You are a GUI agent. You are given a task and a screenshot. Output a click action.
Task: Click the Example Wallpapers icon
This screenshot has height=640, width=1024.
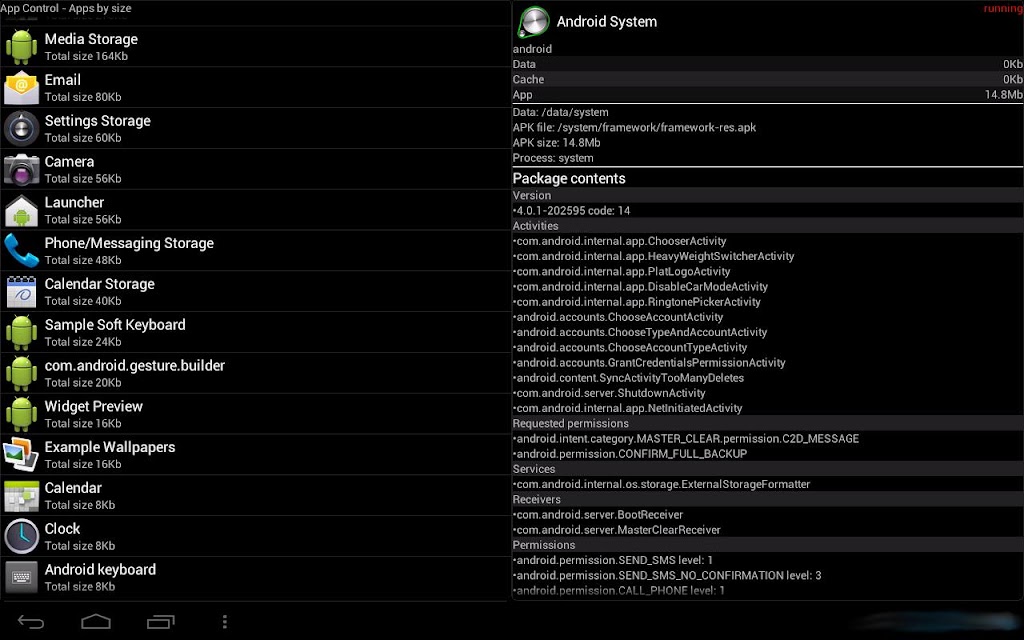[x=22, y=455]
